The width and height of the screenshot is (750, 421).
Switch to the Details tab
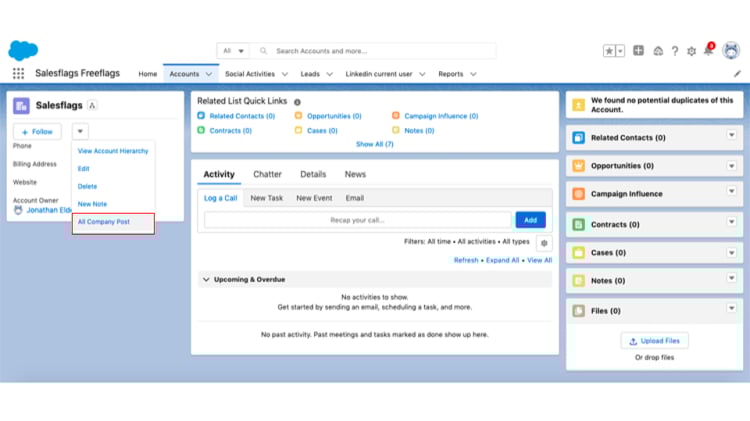pos(313,174)
